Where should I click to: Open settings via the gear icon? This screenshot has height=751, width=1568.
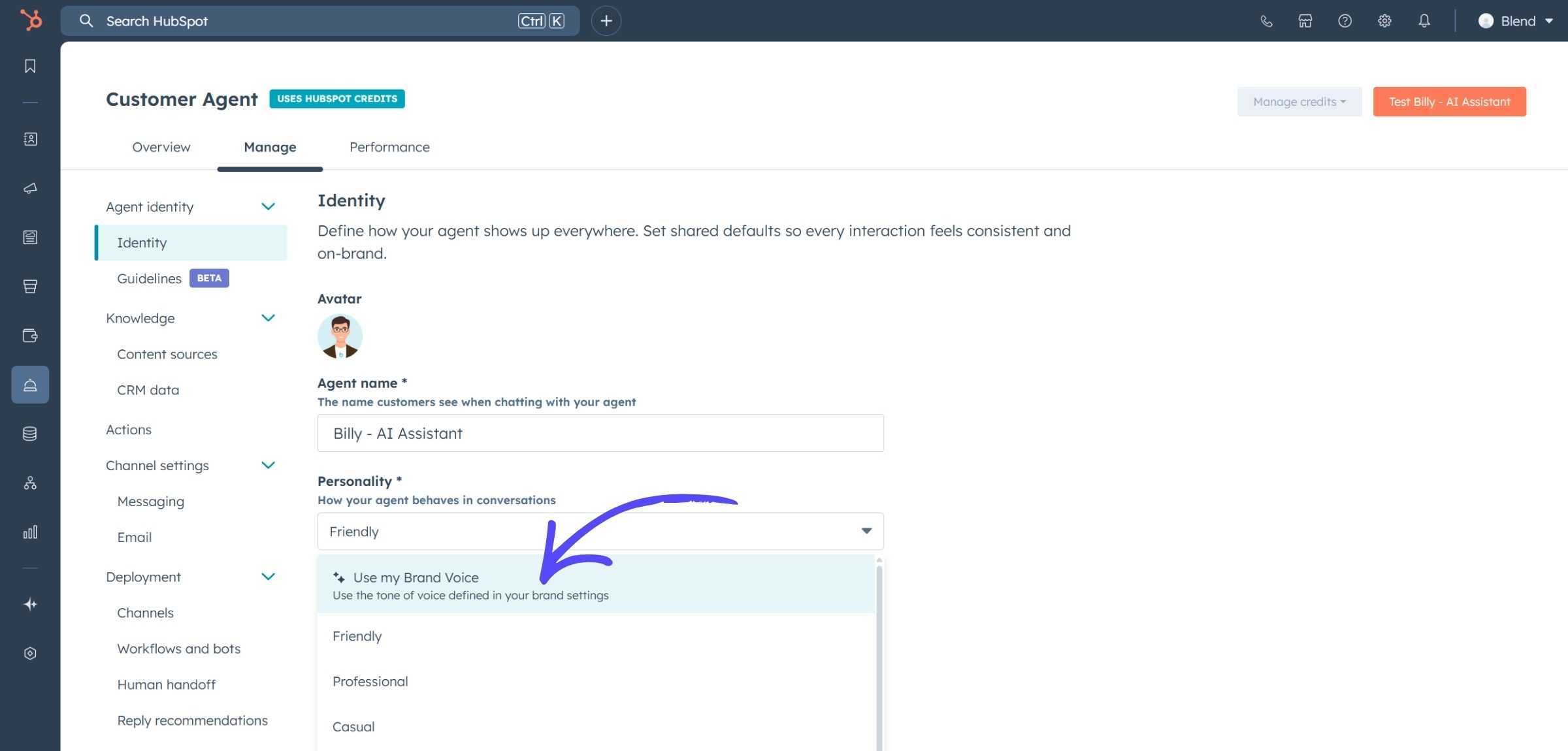1384,20
